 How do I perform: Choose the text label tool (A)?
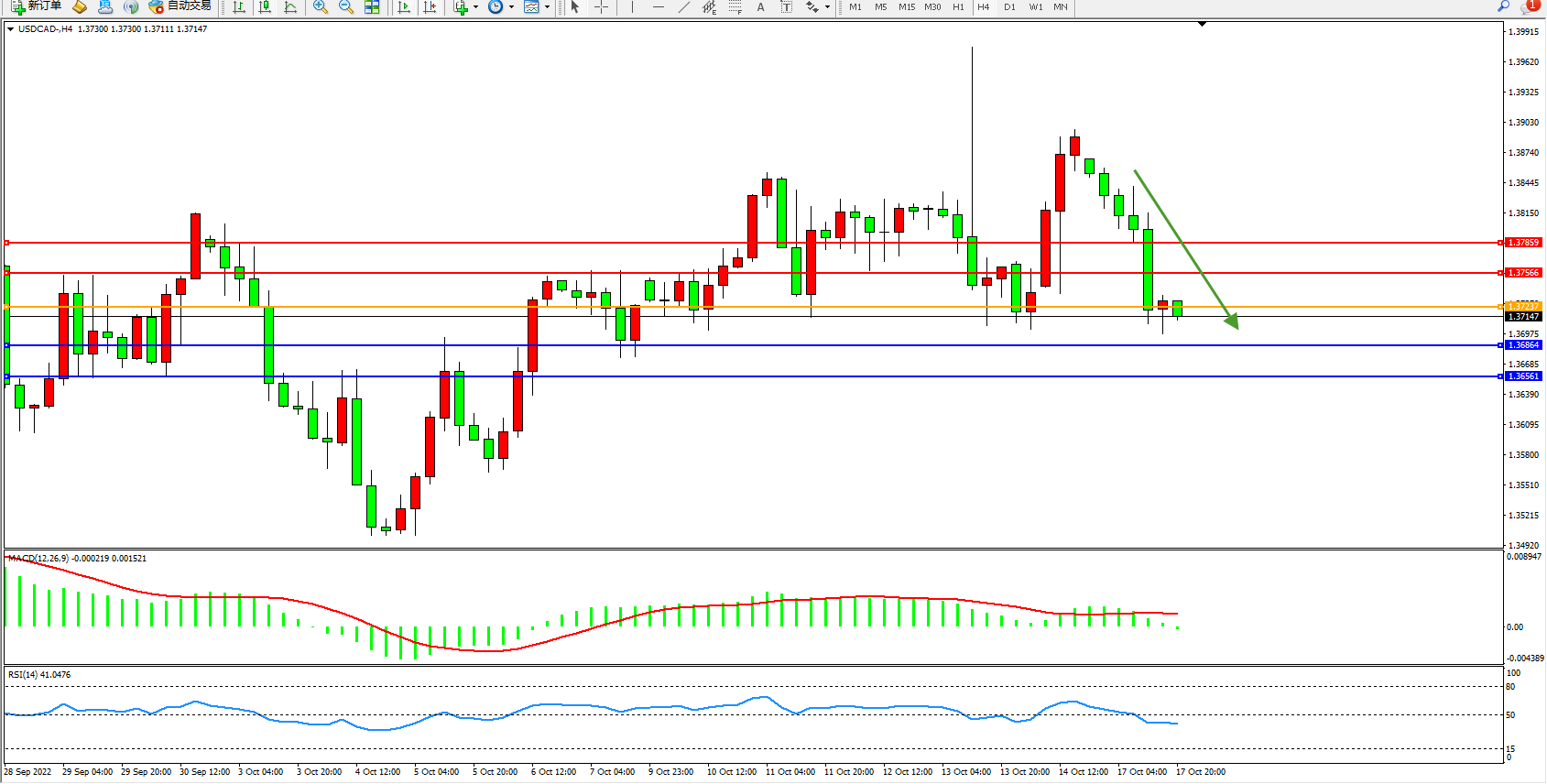point(760,7)
